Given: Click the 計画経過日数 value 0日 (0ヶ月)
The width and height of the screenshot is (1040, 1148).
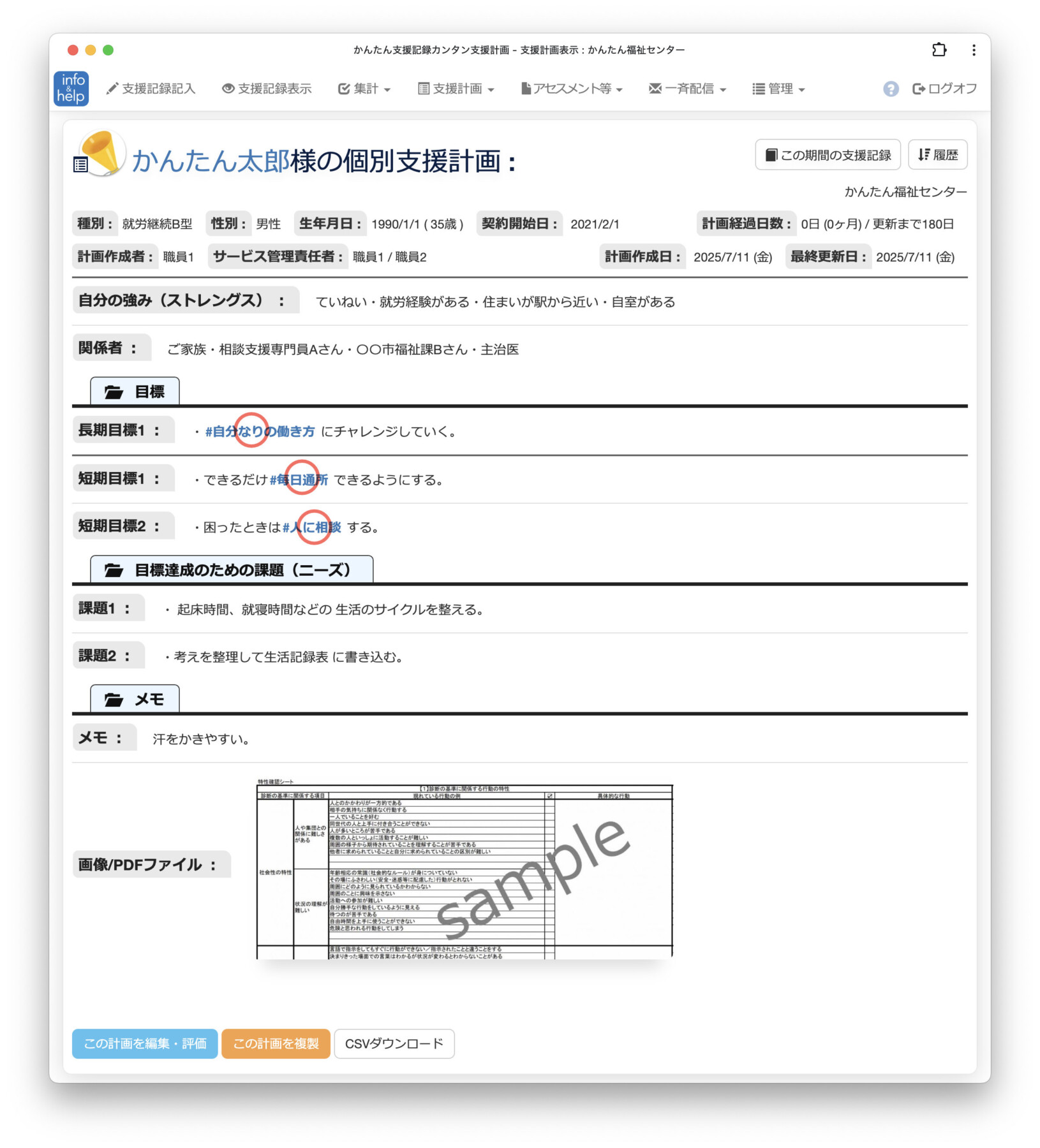Looking at the screenshot, I should click(x=831, y=224).
